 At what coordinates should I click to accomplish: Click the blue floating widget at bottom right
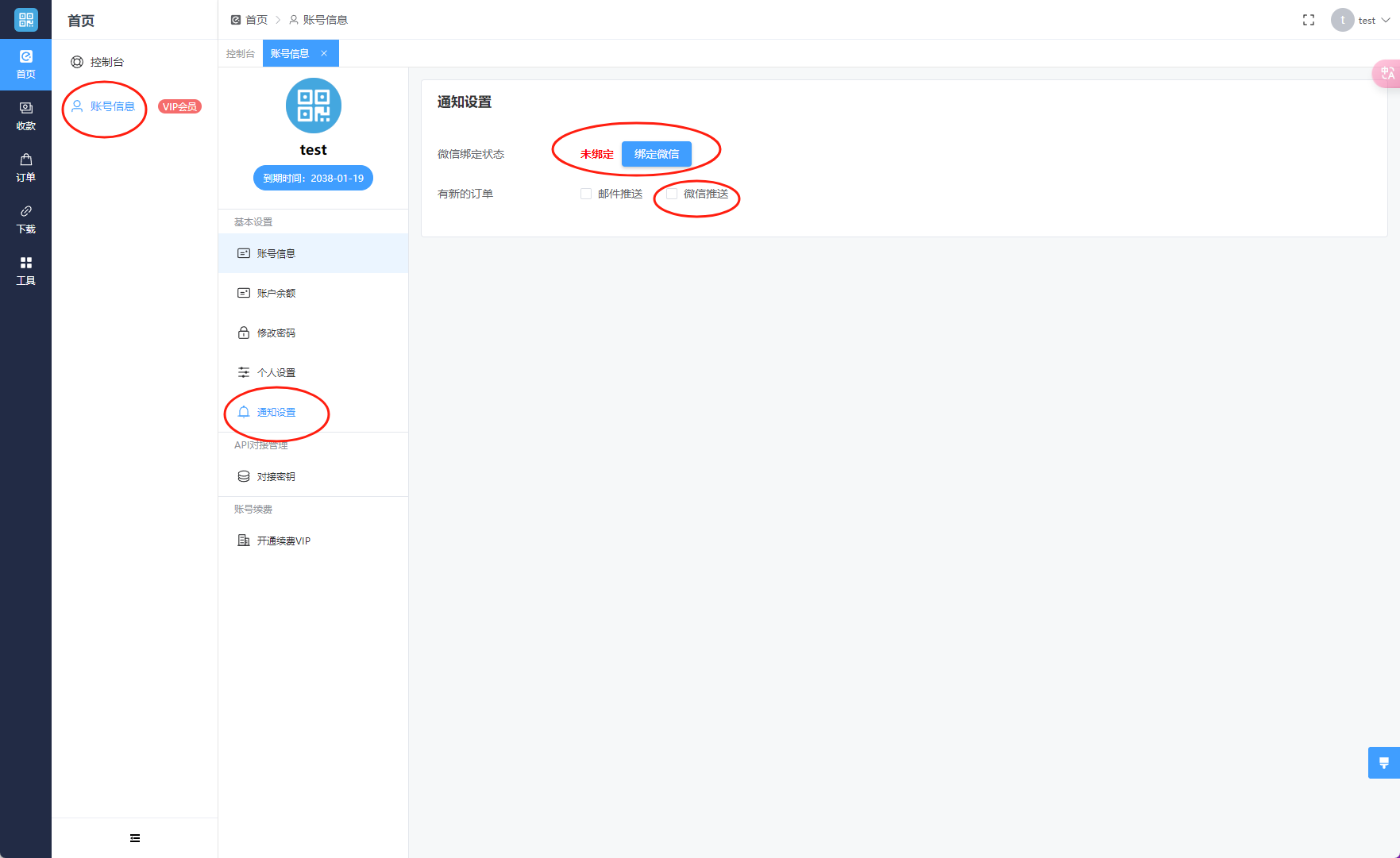tap(1383, 763)
